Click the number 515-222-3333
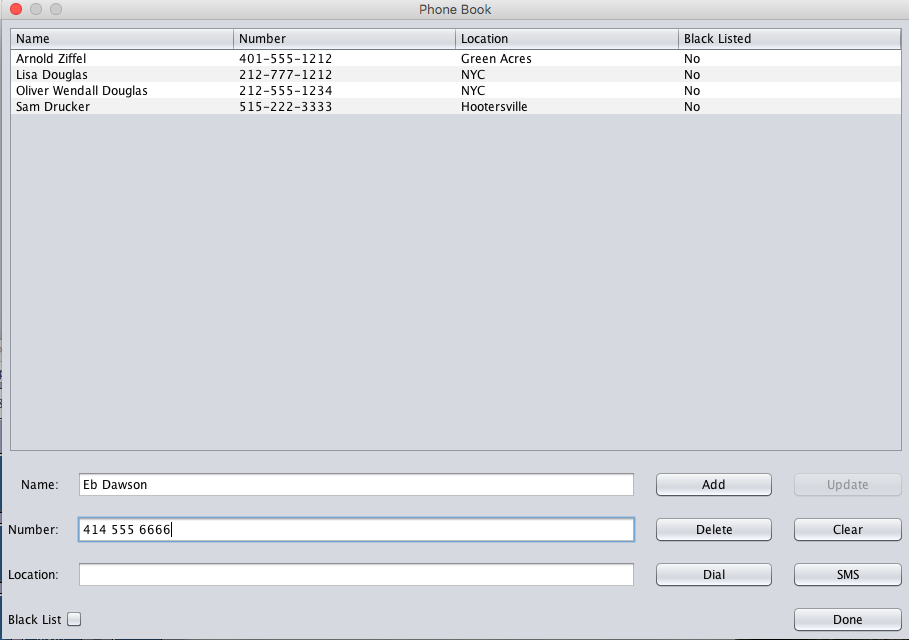909x640 pixels. 285,107
